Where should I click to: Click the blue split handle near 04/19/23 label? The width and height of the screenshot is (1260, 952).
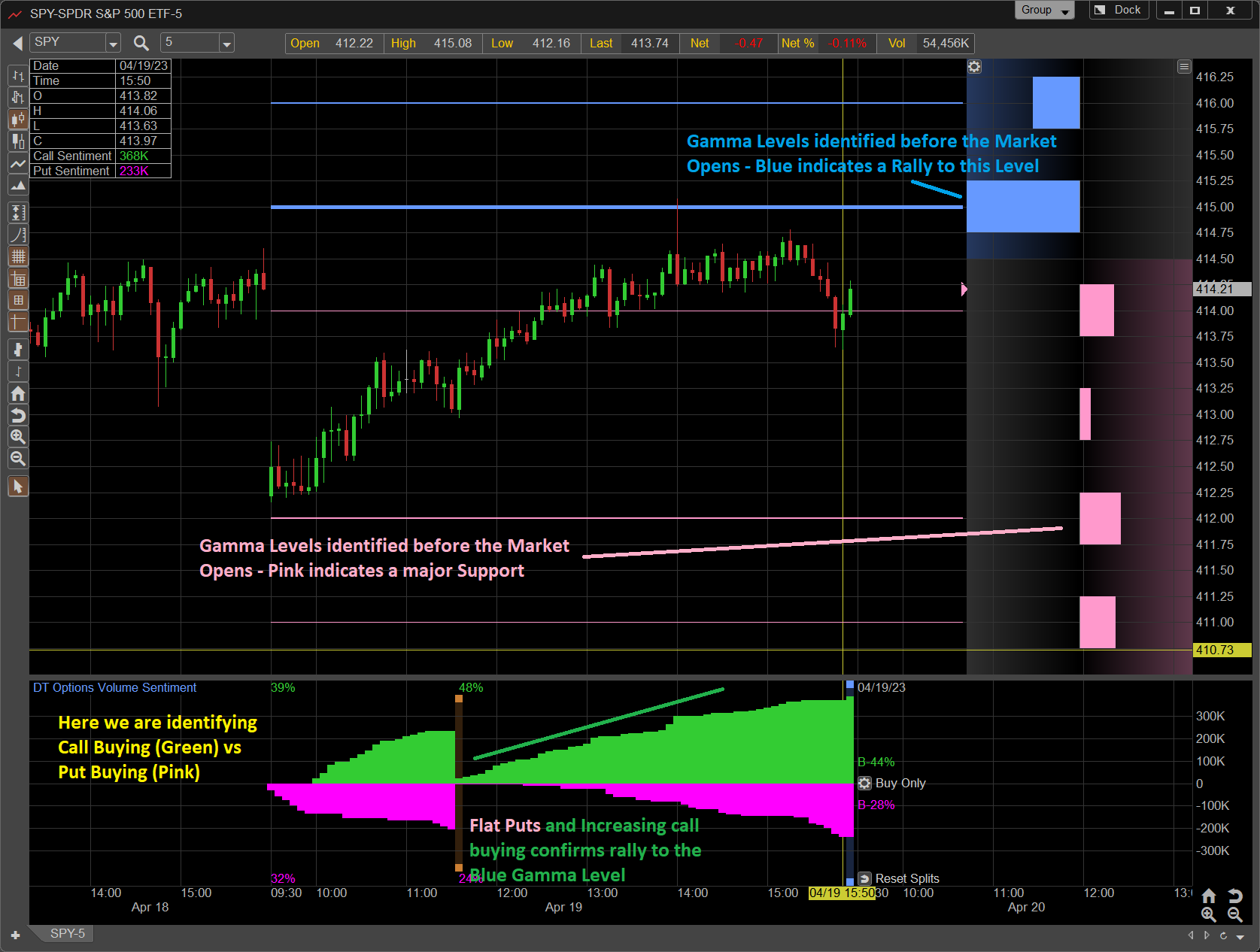click(850, 685)
